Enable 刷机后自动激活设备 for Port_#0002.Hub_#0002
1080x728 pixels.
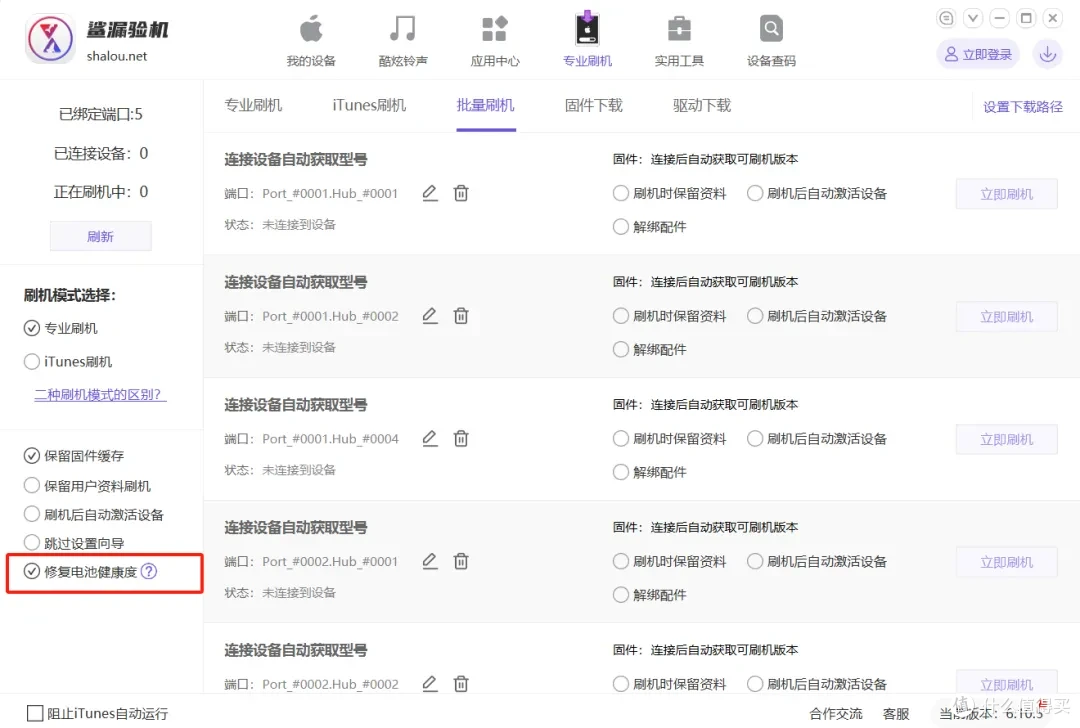click(x=755, y=683)
